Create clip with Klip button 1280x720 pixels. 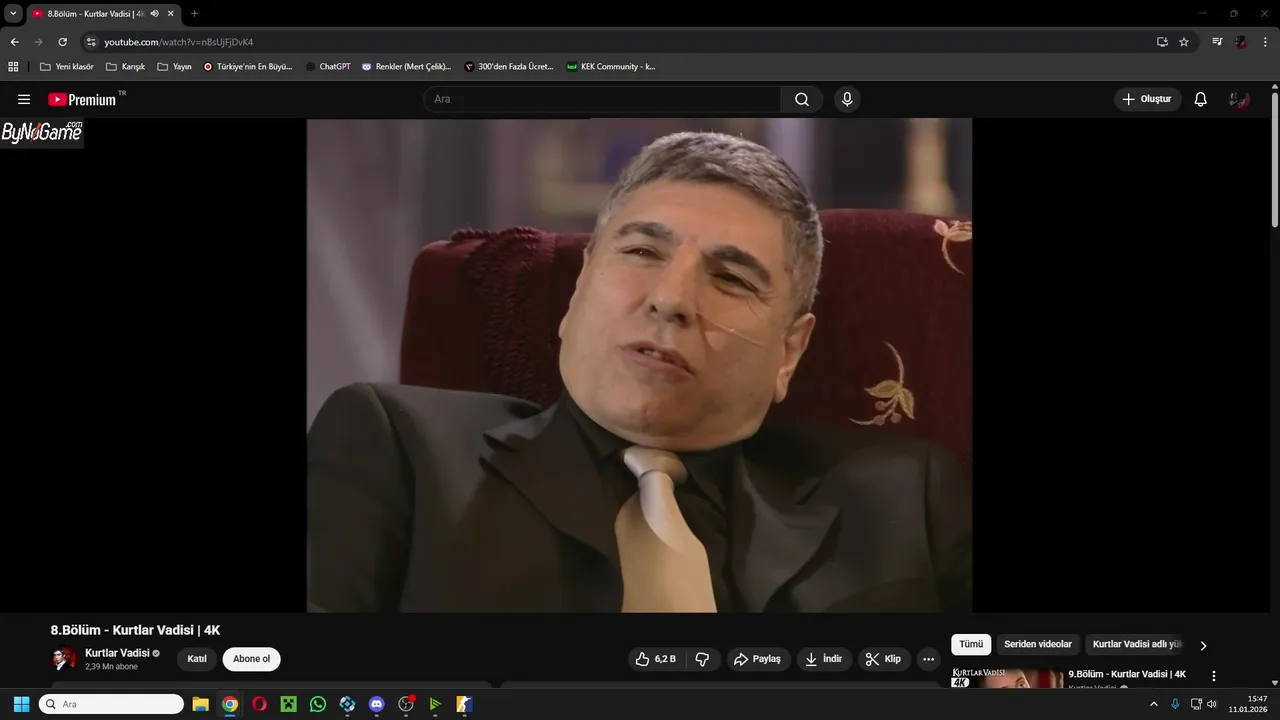[883, 659]
